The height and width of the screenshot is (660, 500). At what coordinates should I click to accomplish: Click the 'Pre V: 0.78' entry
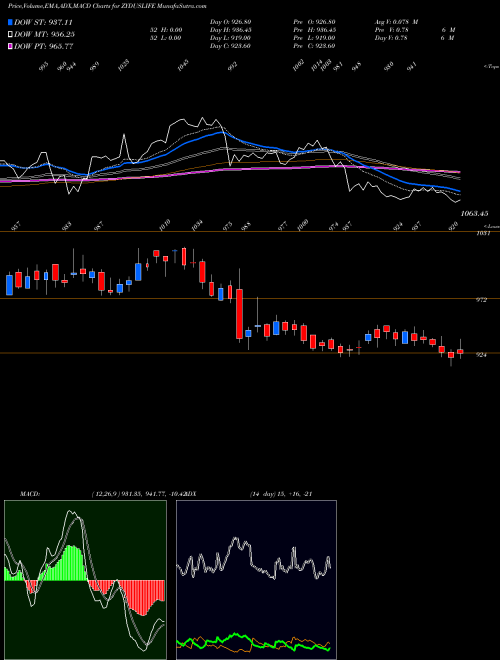coord(390,30)
